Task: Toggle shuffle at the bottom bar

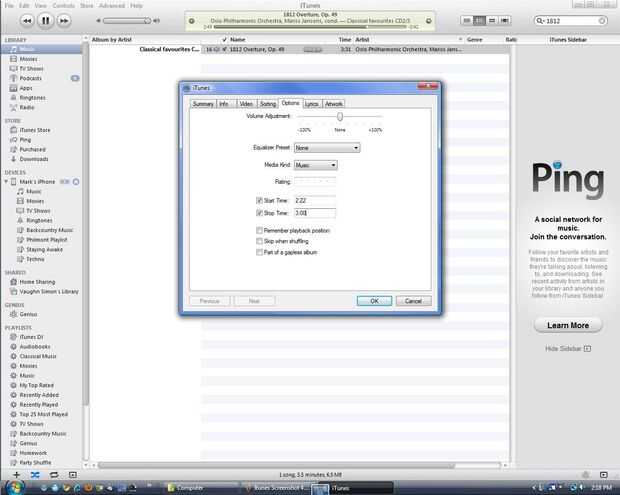Action: (x=35, y=474)
